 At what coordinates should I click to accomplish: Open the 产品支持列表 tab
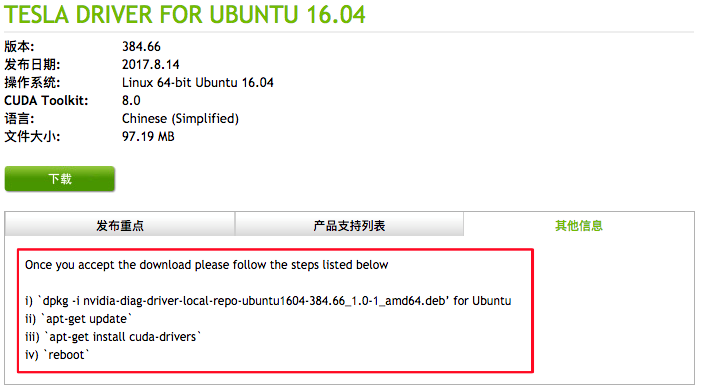pyautogui.click(x=349, y=225)
